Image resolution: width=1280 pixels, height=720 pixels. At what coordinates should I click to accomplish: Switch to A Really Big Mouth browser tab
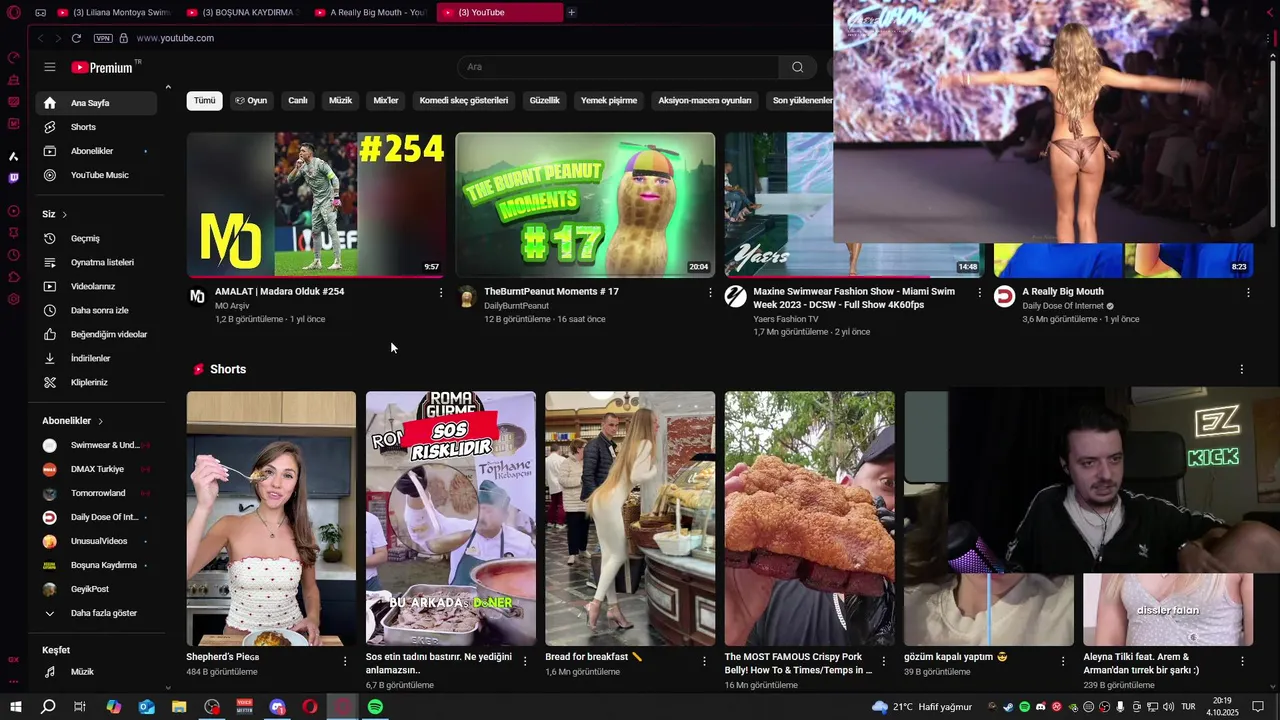pyautogui.click(x=372, y=12)
